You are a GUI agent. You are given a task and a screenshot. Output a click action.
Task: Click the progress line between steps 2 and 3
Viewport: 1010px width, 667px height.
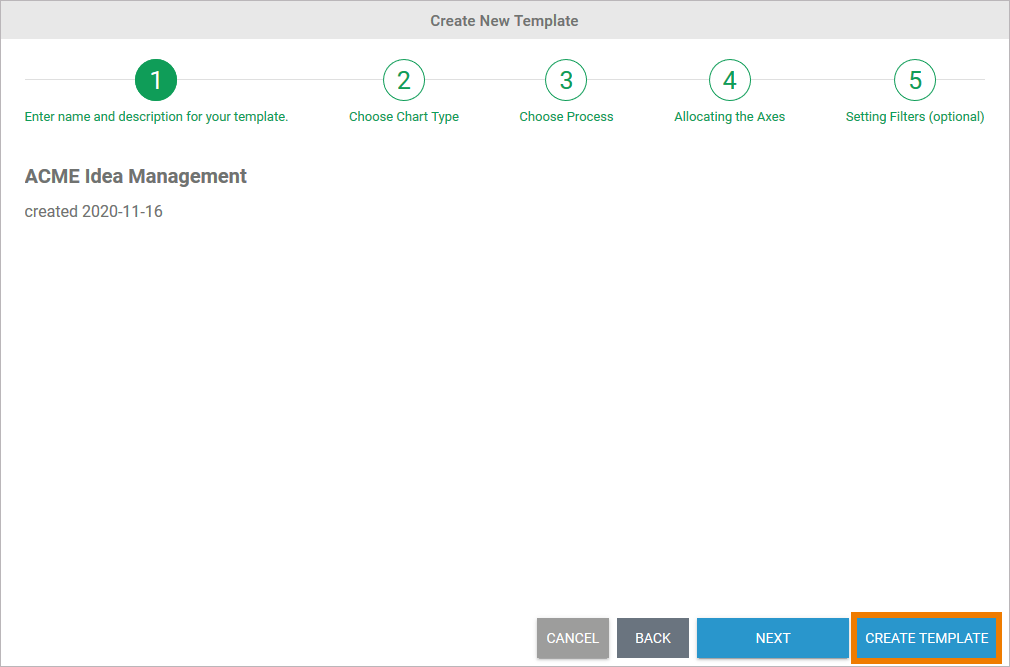[485, 80]
